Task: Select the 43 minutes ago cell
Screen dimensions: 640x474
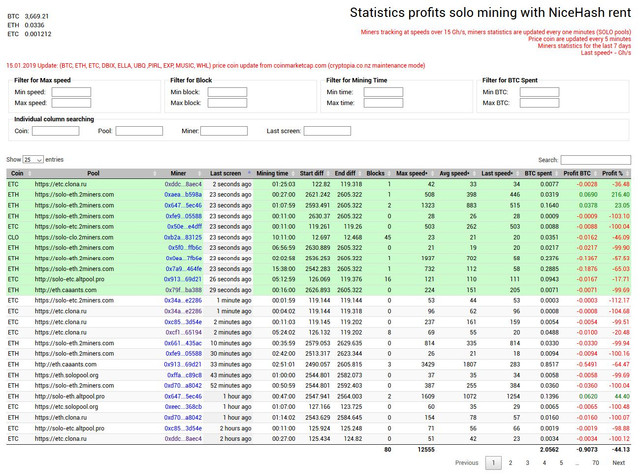Action: click(230, 375)
